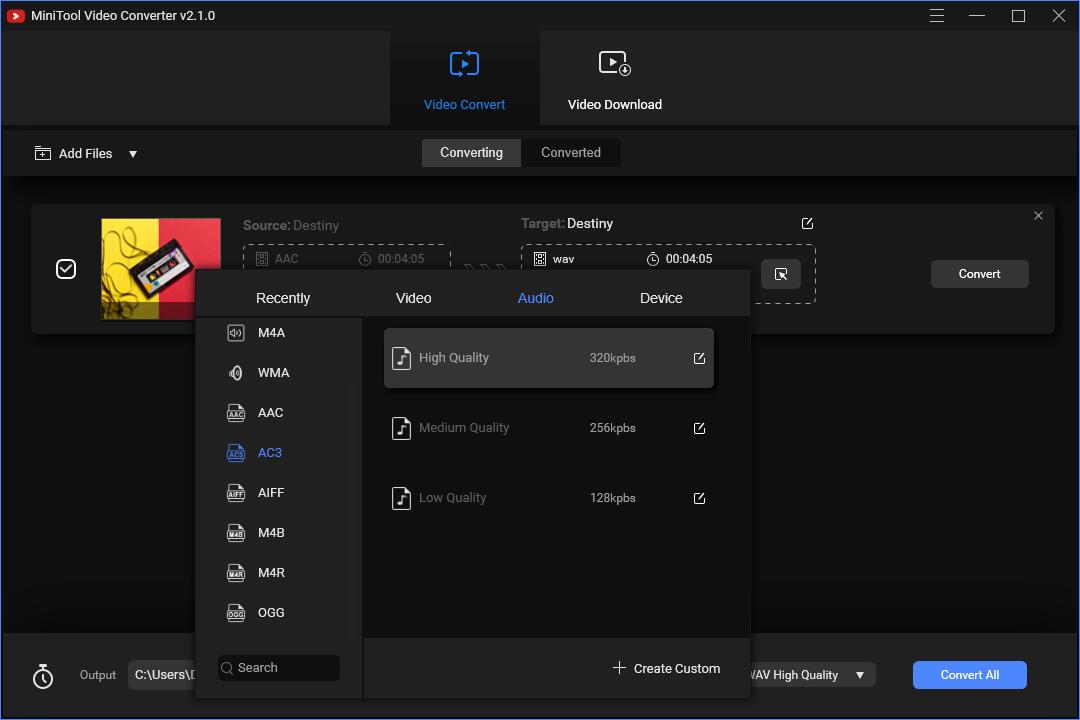Click the 256kbps bitrate text
1080x720 pixels.
pos(612,428)
